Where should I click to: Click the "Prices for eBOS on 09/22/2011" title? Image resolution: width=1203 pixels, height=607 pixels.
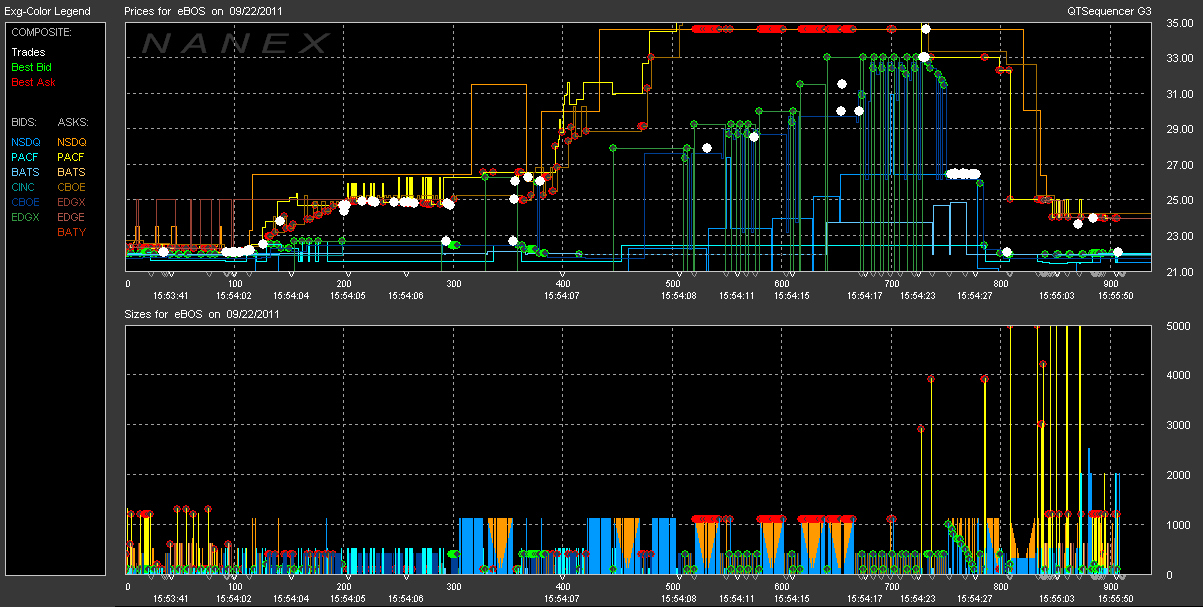[202, 11]
